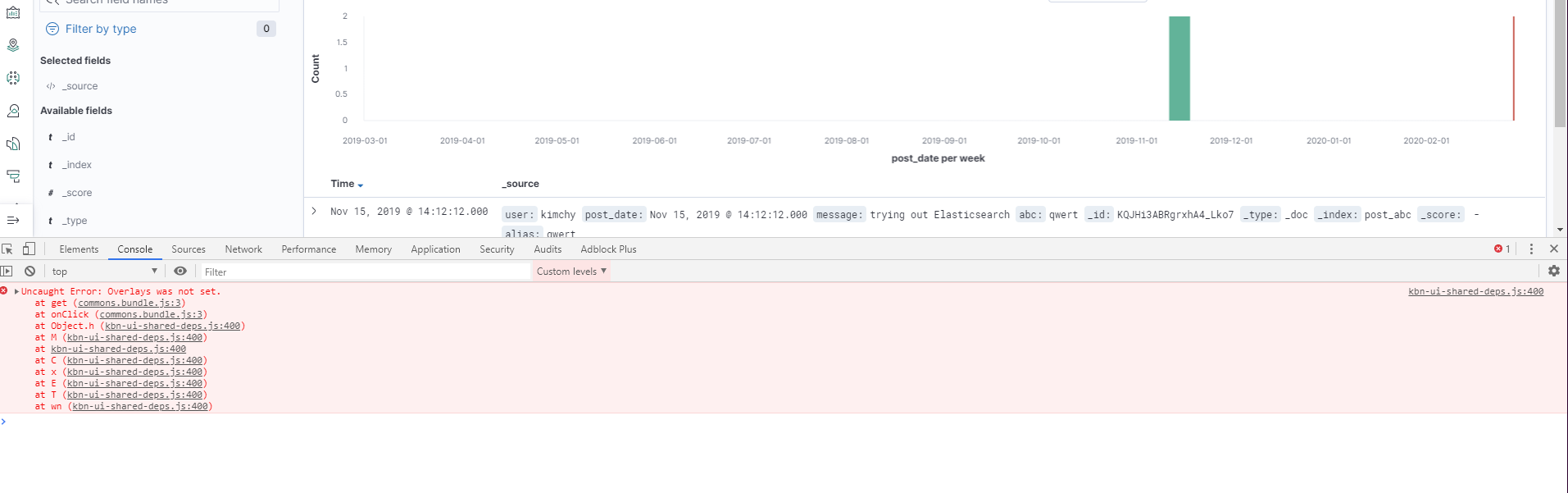The image size is (1568, 493).
Task: Open the DevTools three-dot customize menu
Action: (1531, 249)
